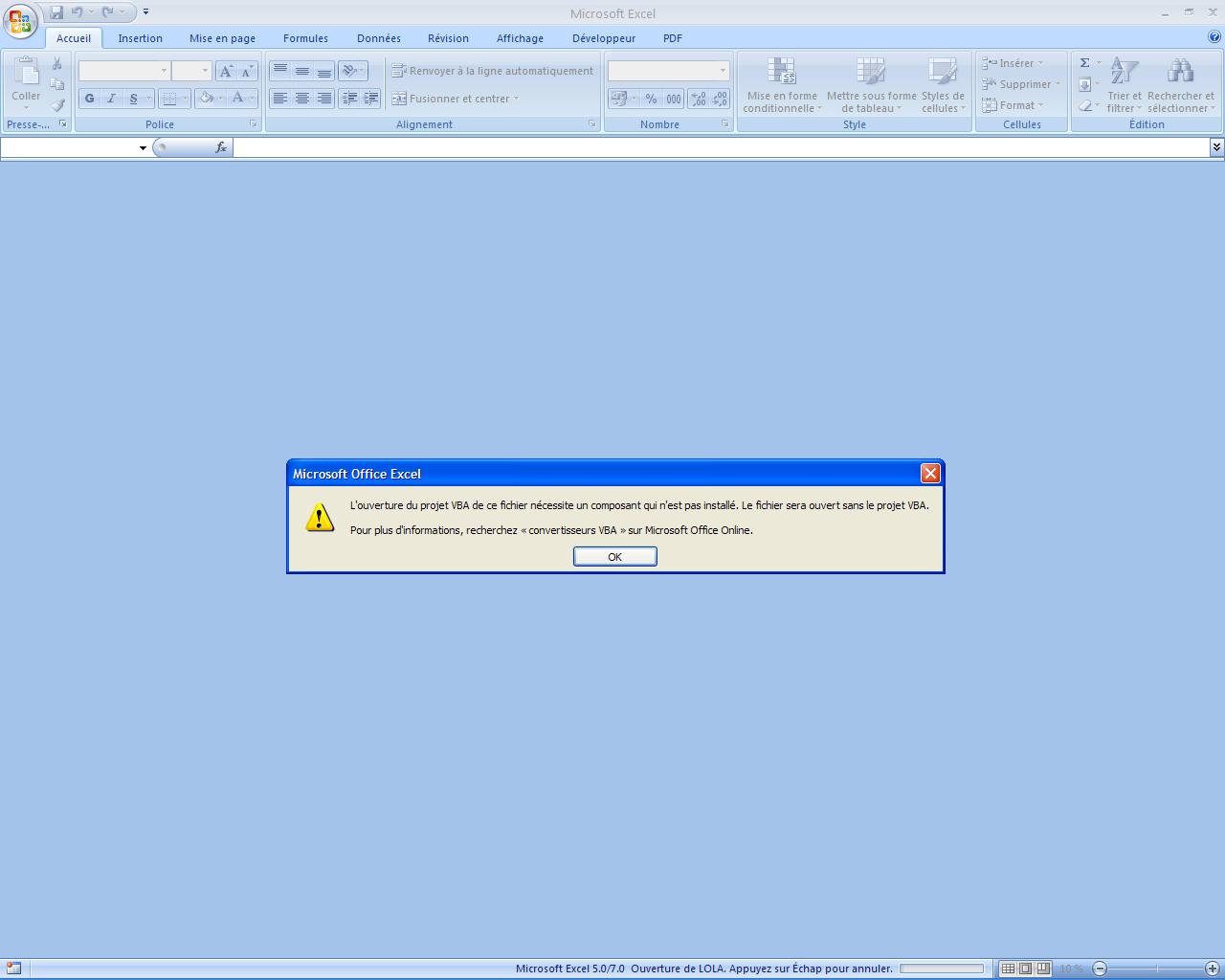Image resolution: width=1225 pixels, height=980 pixels.
Task: Decrease the cell indent
Action: point(349,98)
